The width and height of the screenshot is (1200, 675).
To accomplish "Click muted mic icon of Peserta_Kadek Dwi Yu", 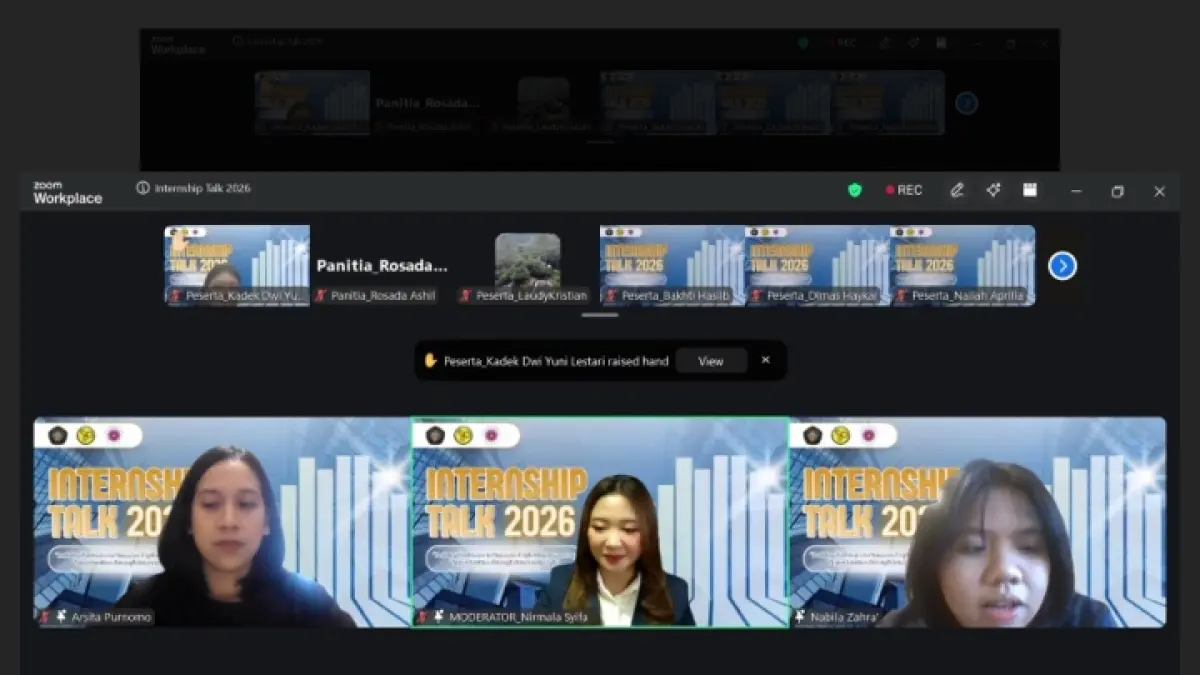I will coord(176,296).
